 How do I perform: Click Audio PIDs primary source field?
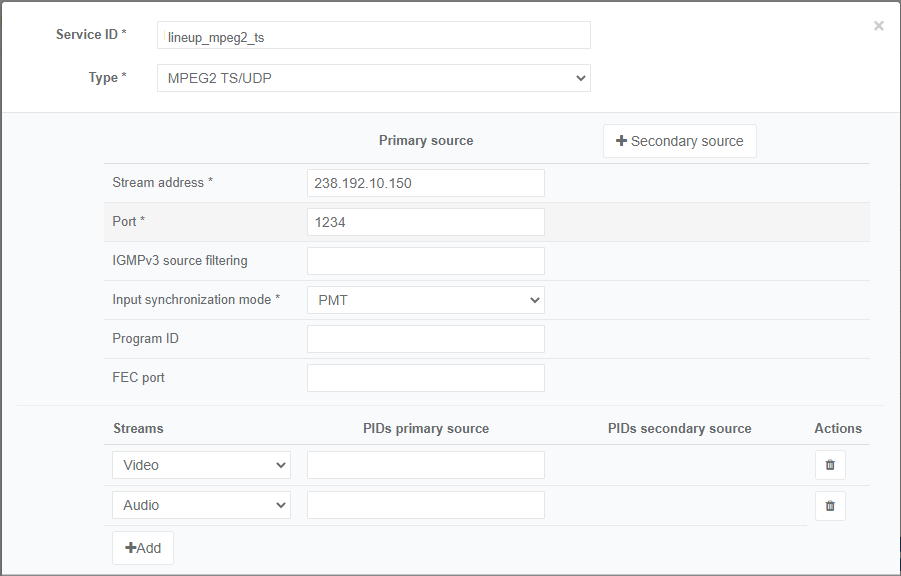click(426, 505)
